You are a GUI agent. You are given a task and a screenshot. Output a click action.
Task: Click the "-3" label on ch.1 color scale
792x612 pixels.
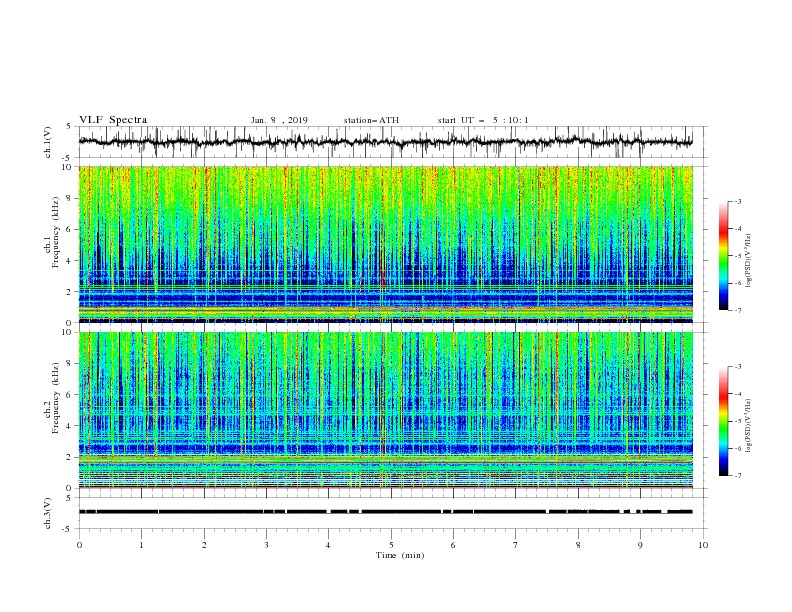(x=737, y=201)
